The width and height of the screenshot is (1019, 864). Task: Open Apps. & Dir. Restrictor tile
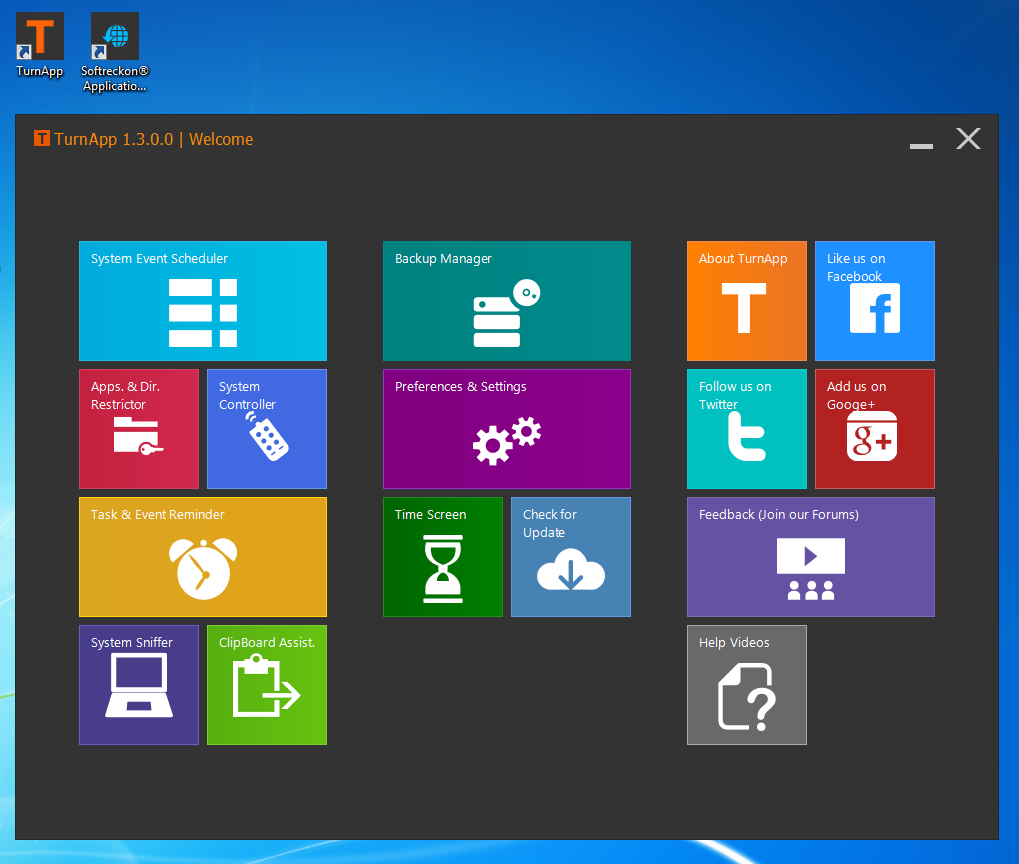click(139, 428)
